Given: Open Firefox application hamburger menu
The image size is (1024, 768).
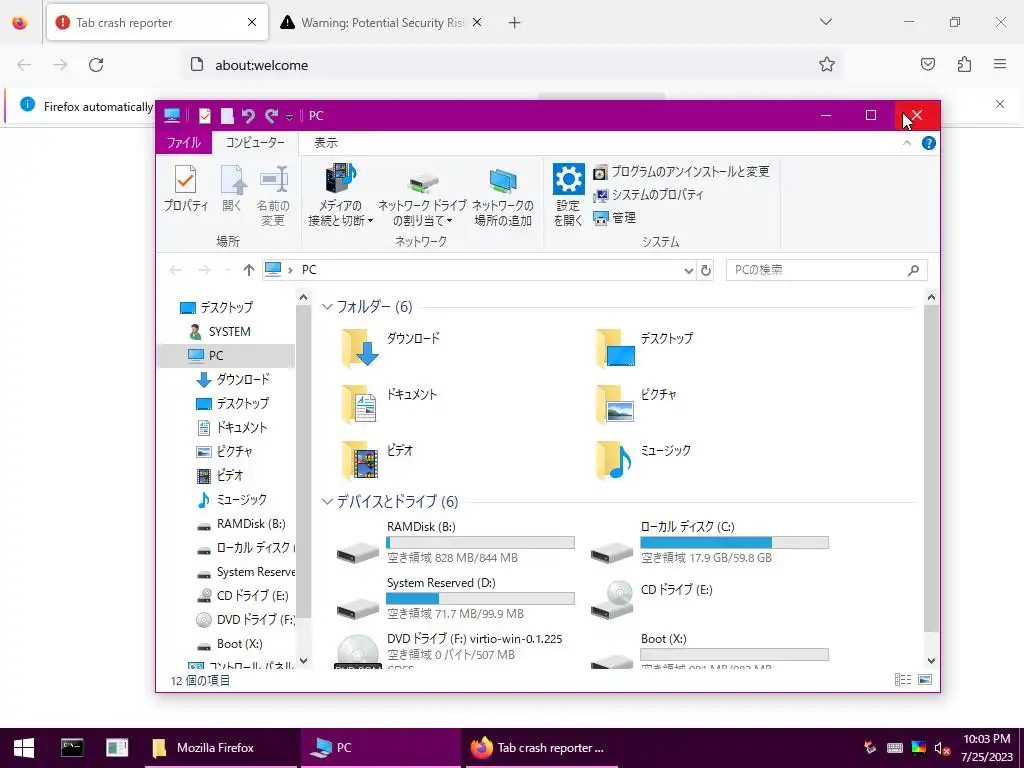Looking at the screenshot, I should pyautogui.click(x=1000, y=64).
